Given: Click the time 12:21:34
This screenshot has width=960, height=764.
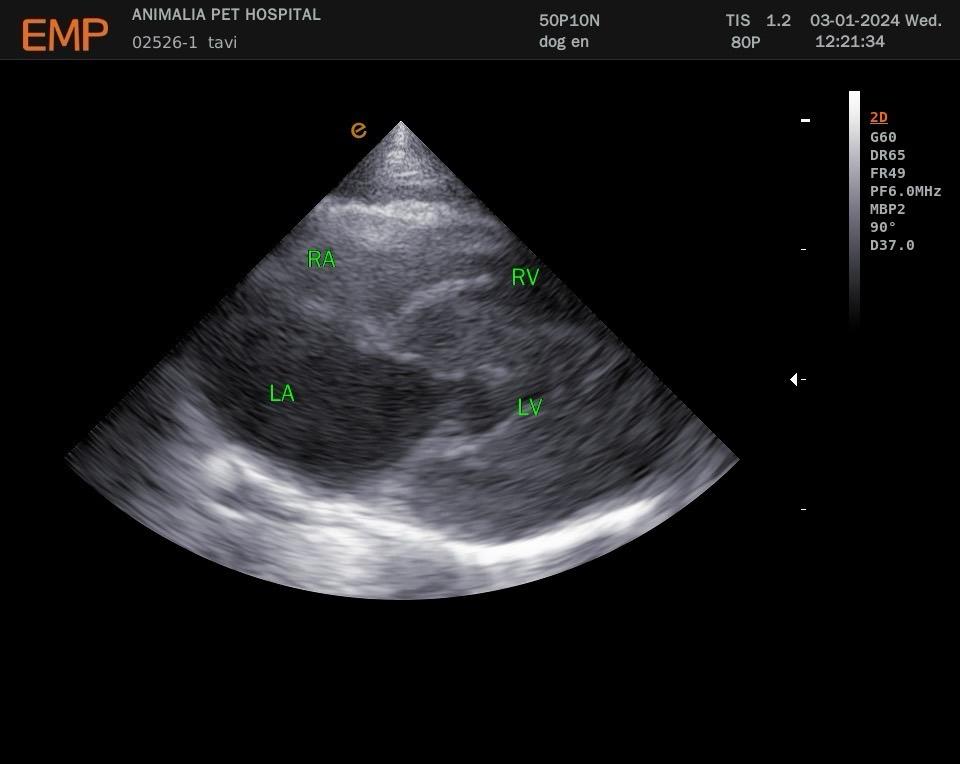Looking at the screenshot, I should pos(850,42).
